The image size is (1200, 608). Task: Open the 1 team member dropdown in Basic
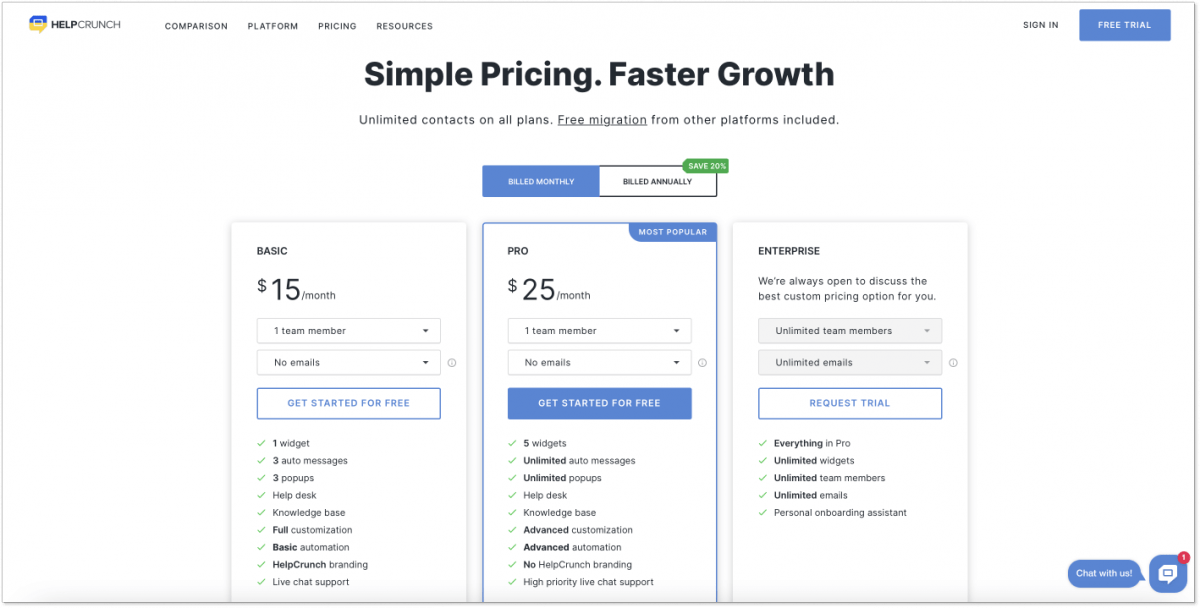[348, 330]
